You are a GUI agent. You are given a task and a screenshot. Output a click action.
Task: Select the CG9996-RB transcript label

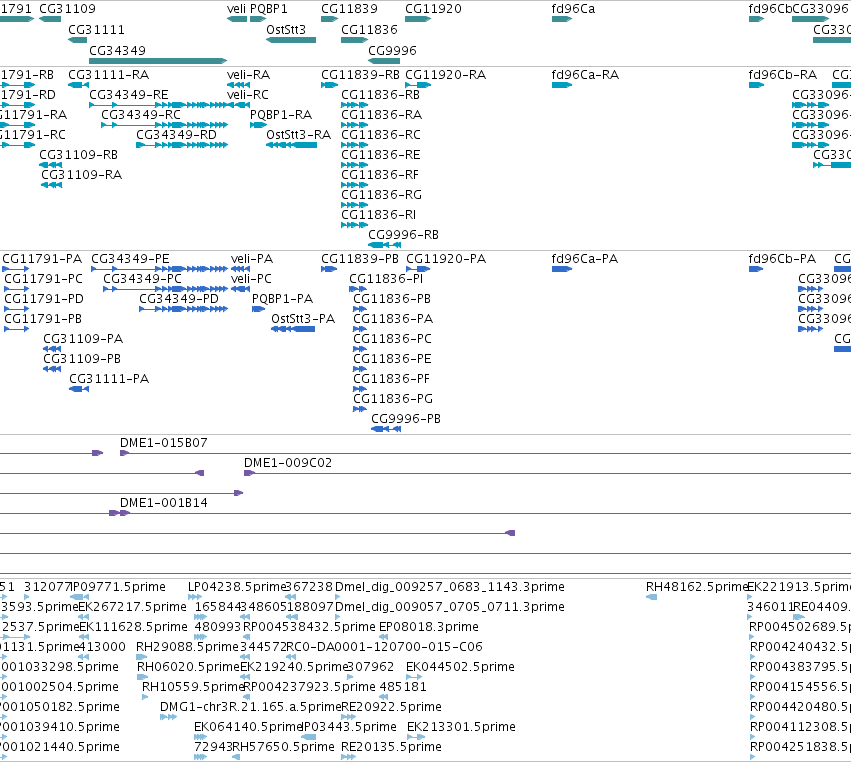point(403,235)
